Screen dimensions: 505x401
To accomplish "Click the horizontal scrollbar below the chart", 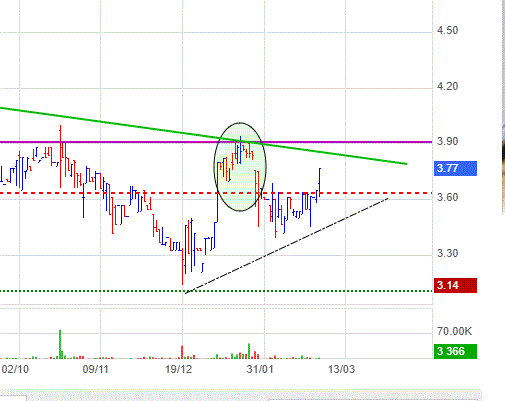I will point(241,395).
